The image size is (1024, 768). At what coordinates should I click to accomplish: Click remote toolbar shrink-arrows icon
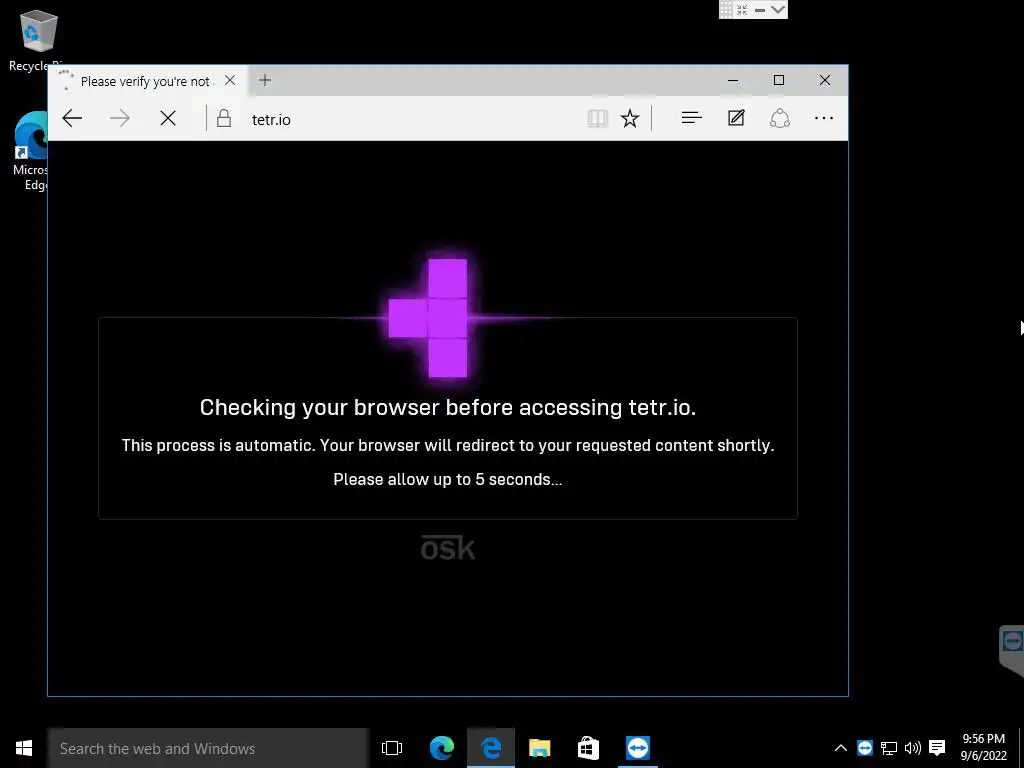click(x=742, y=10)
